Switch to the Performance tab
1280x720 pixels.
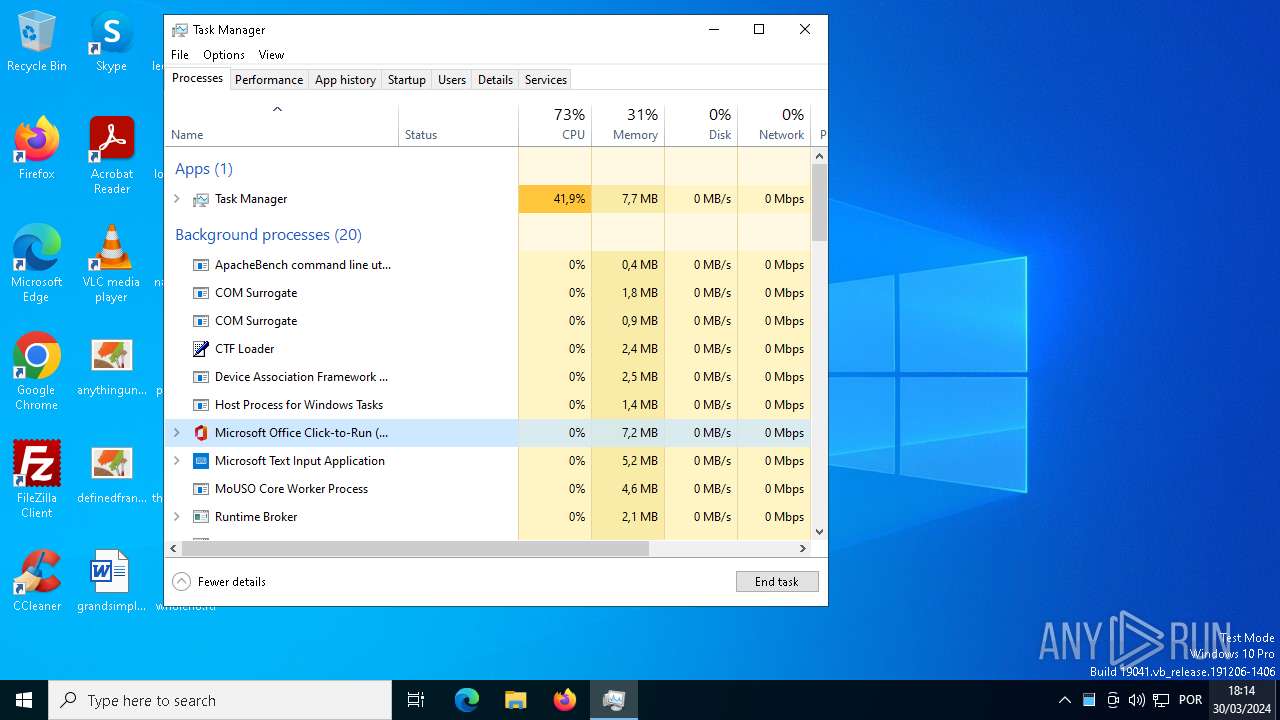(269, 80)
